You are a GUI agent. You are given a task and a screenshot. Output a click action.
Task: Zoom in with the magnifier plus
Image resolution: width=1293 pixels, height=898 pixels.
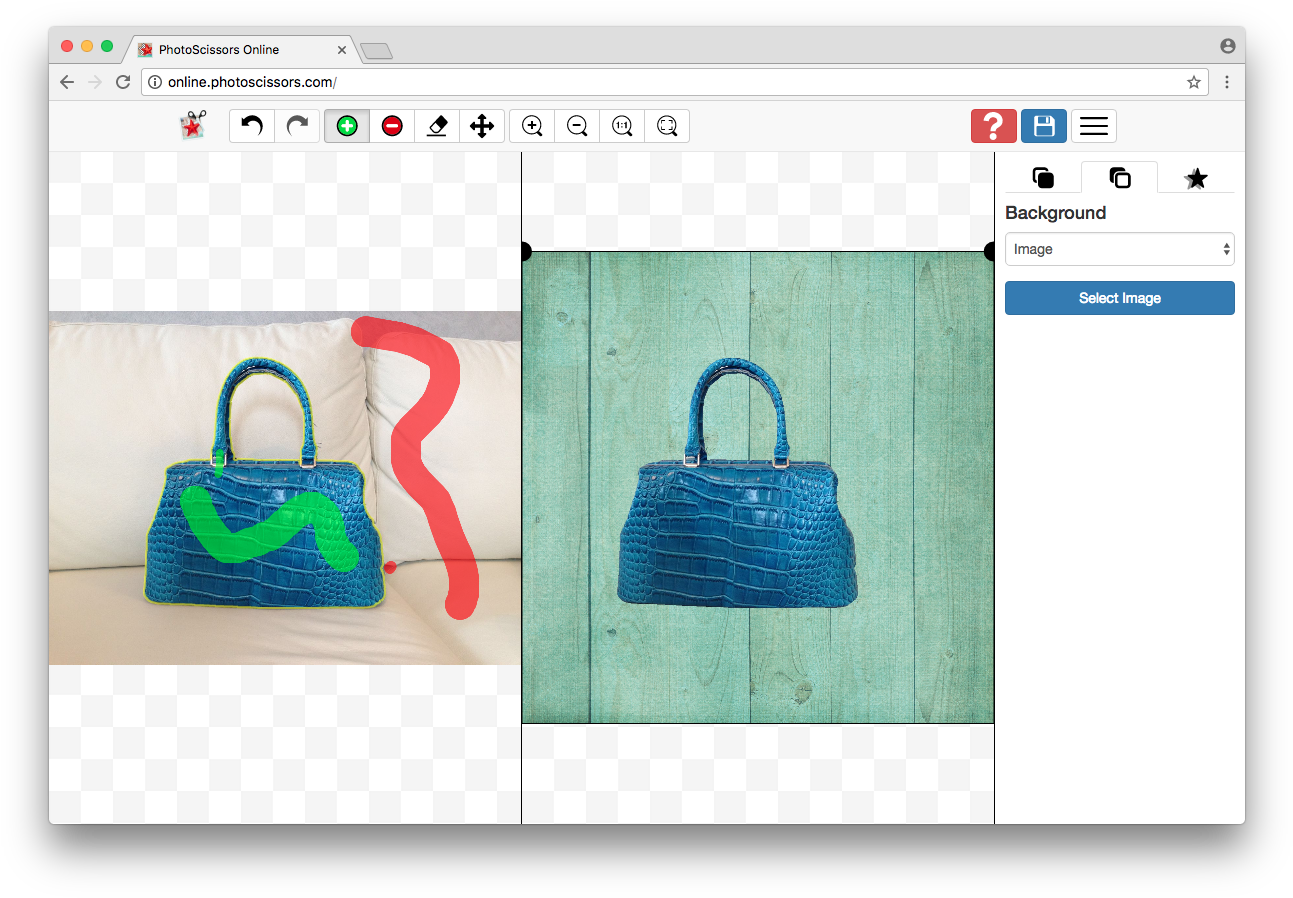pyautogui.click(x=532, y=126)
